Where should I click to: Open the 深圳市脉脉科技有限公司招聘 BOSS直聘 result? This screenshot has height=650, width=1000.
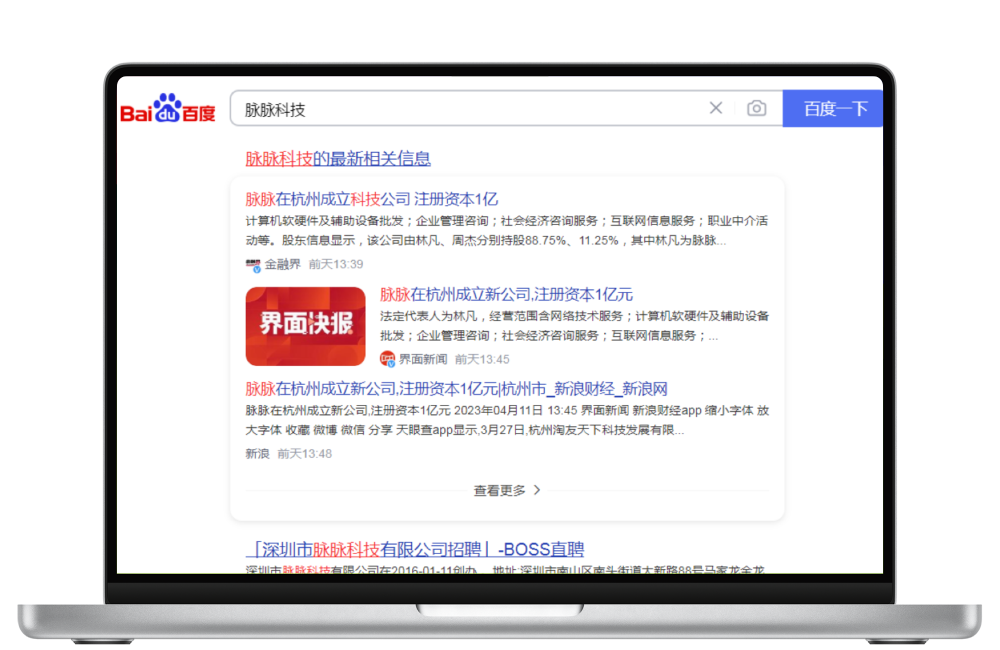click(414, 549)
